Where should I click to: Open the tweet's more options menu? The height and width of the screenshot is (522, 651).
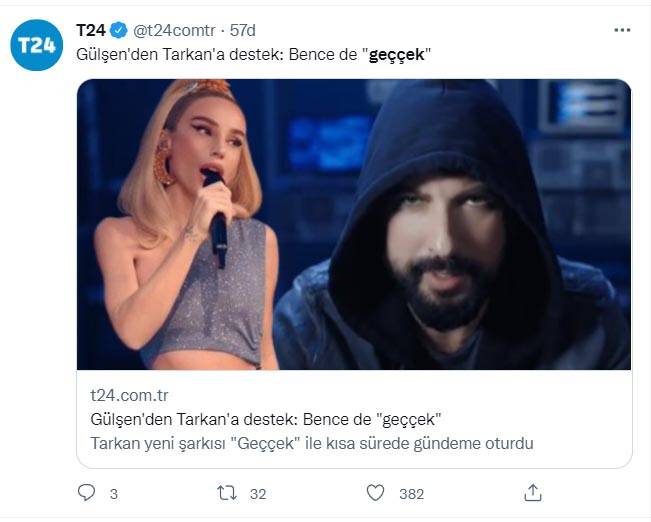[x=622, y=31]
